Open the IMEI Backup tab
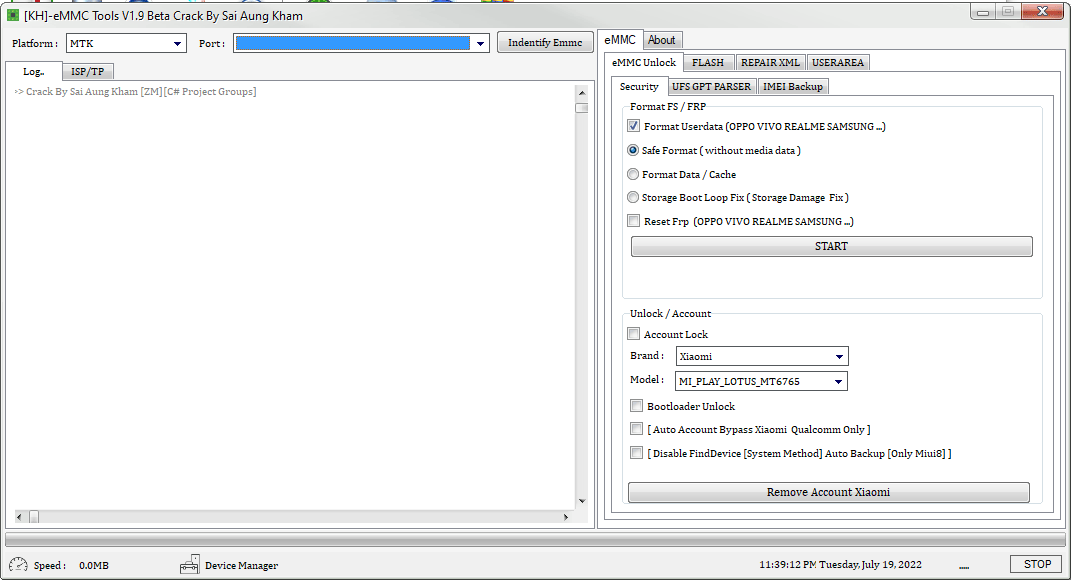This screenshot has width=1071, height=580. pos(793,86)
